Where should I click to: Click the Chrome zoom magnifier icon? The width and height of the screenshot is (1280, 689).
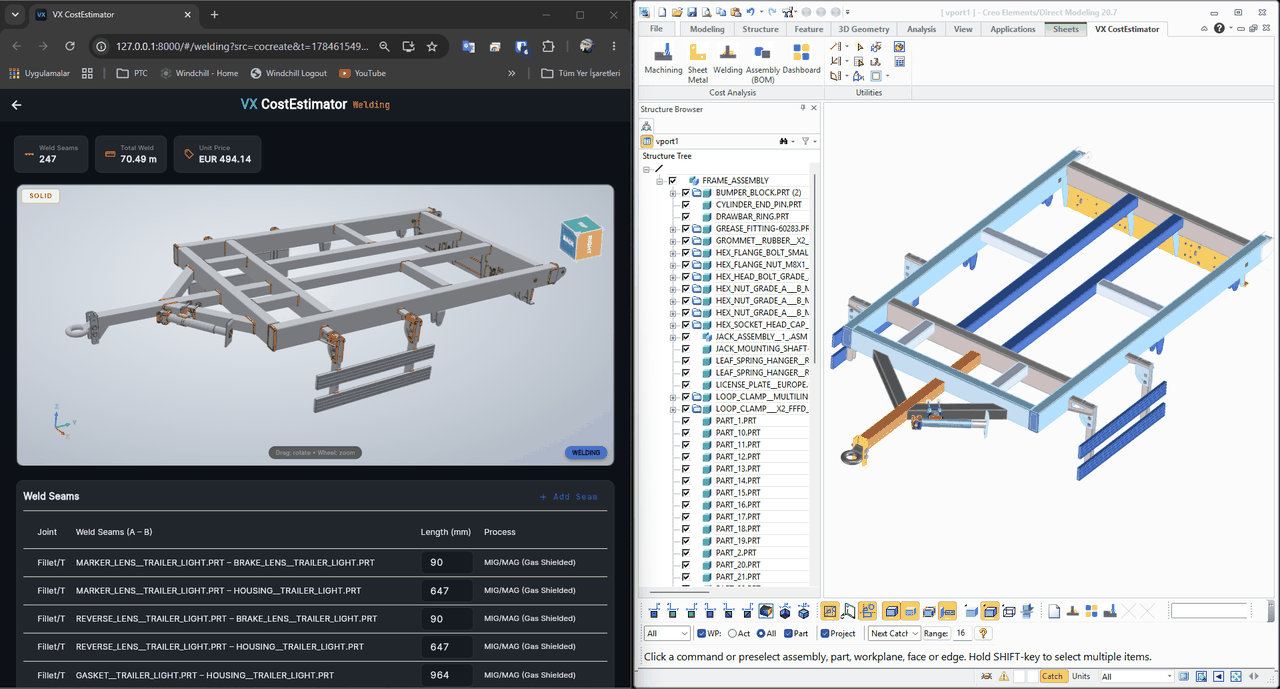(384, 46)
